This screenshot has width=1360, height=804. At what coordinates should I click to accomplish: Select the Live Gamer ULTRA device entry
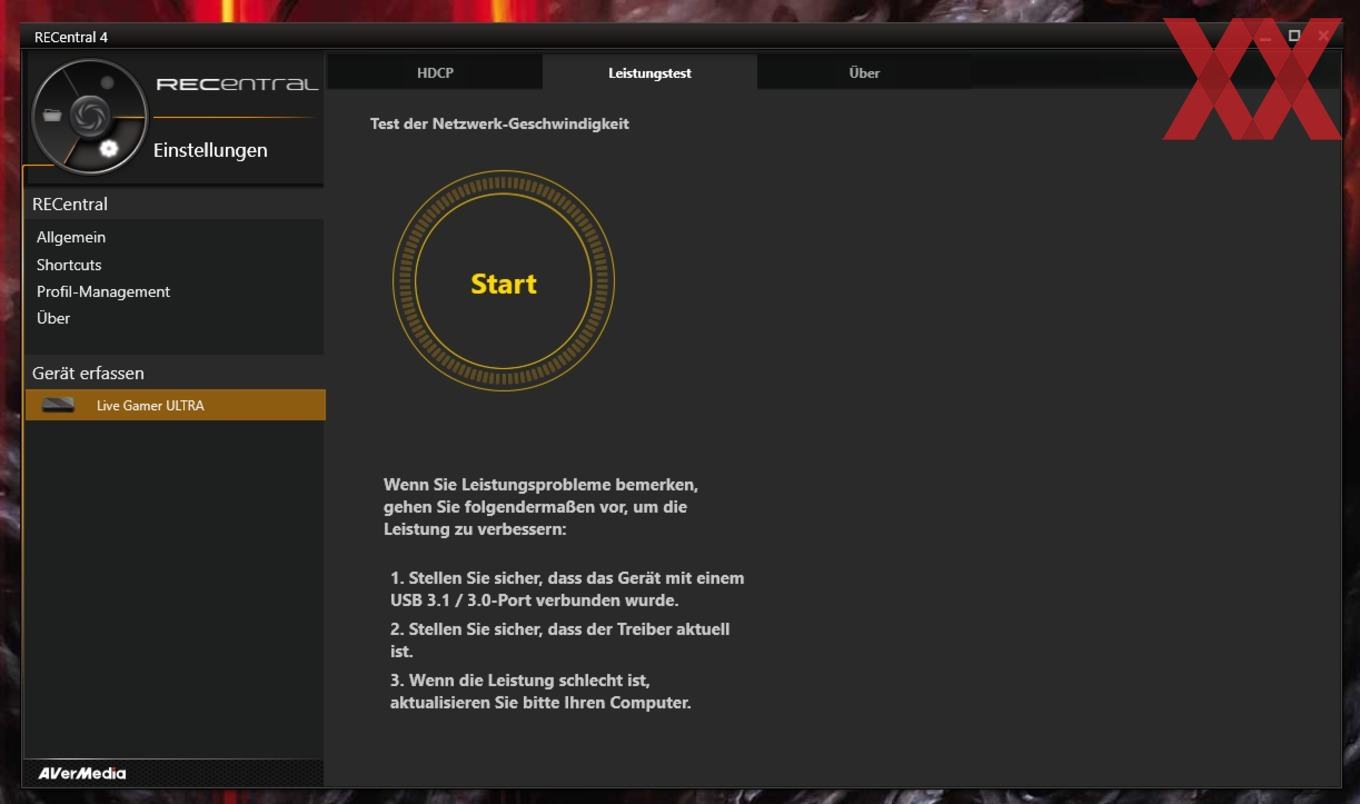(175, 405)
